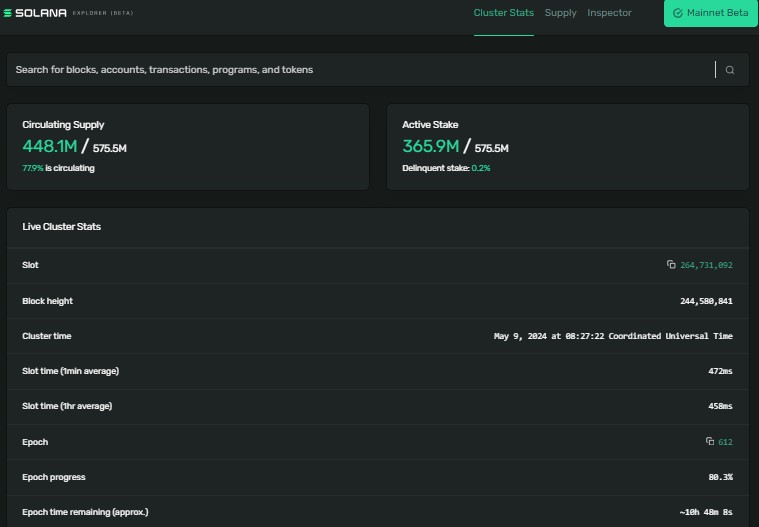759x527 pixels.
Task: Click the 448.1M circulating supply figure
Action: pos(49,146)
